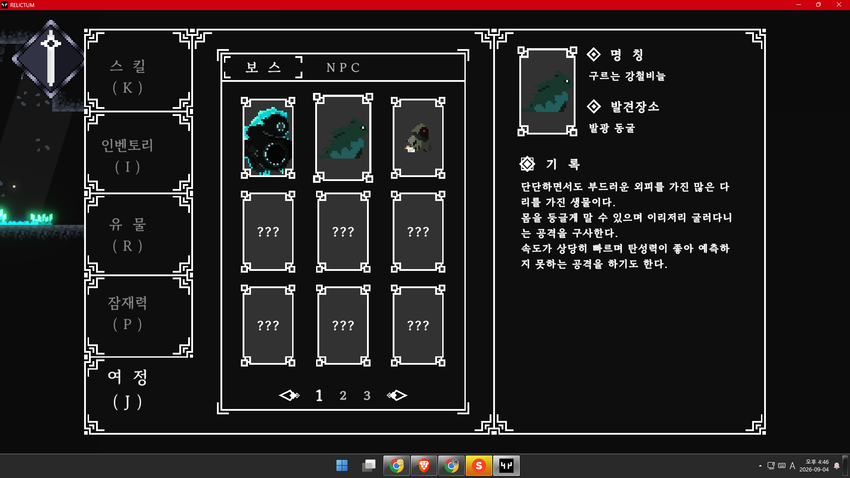Open the 유물 (R) menu tab
Viewport: 850px width, 478px height.
pyautogui.click(x=139, y=234)
